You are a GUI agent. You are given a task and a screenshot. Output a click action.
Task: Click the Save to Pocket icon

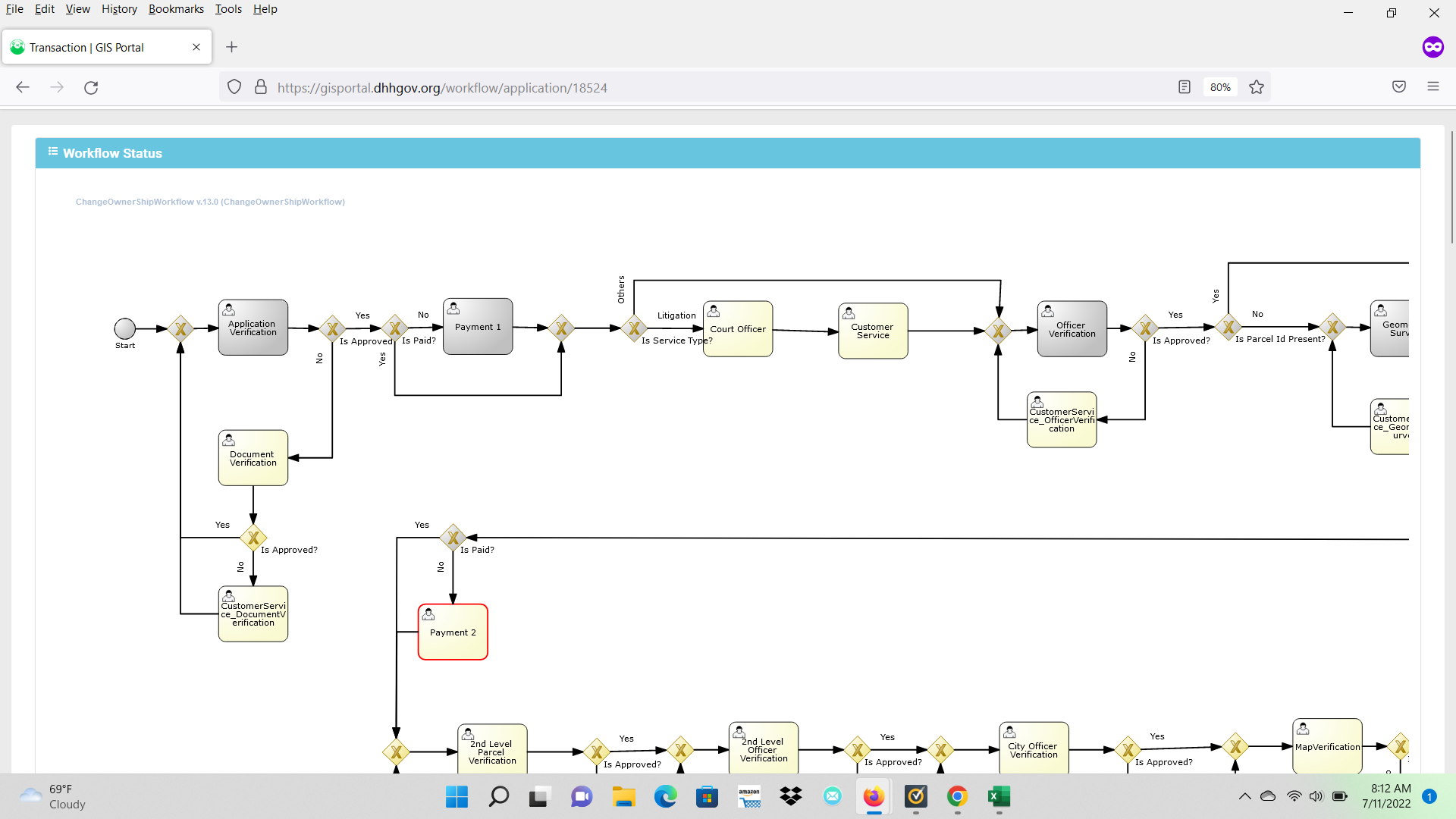pyautogui.click(x=1399, y=86)
